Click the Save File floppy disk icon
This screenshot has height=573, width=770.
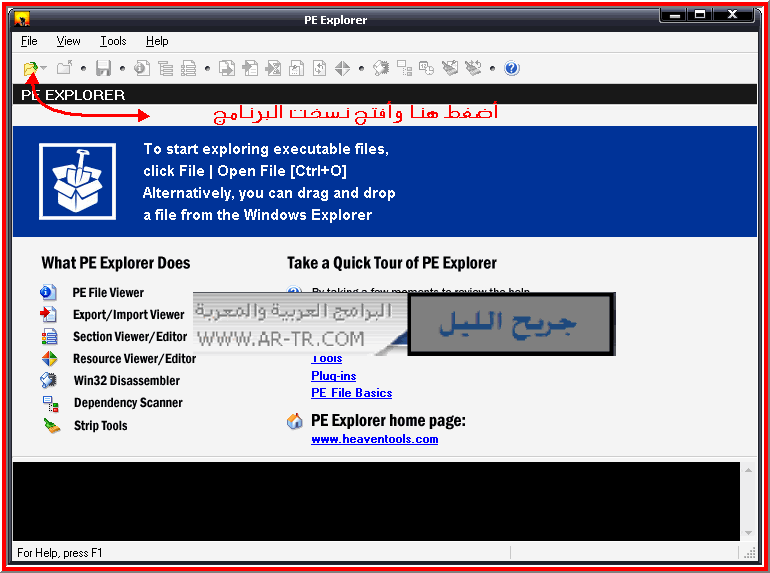(103, 68)
